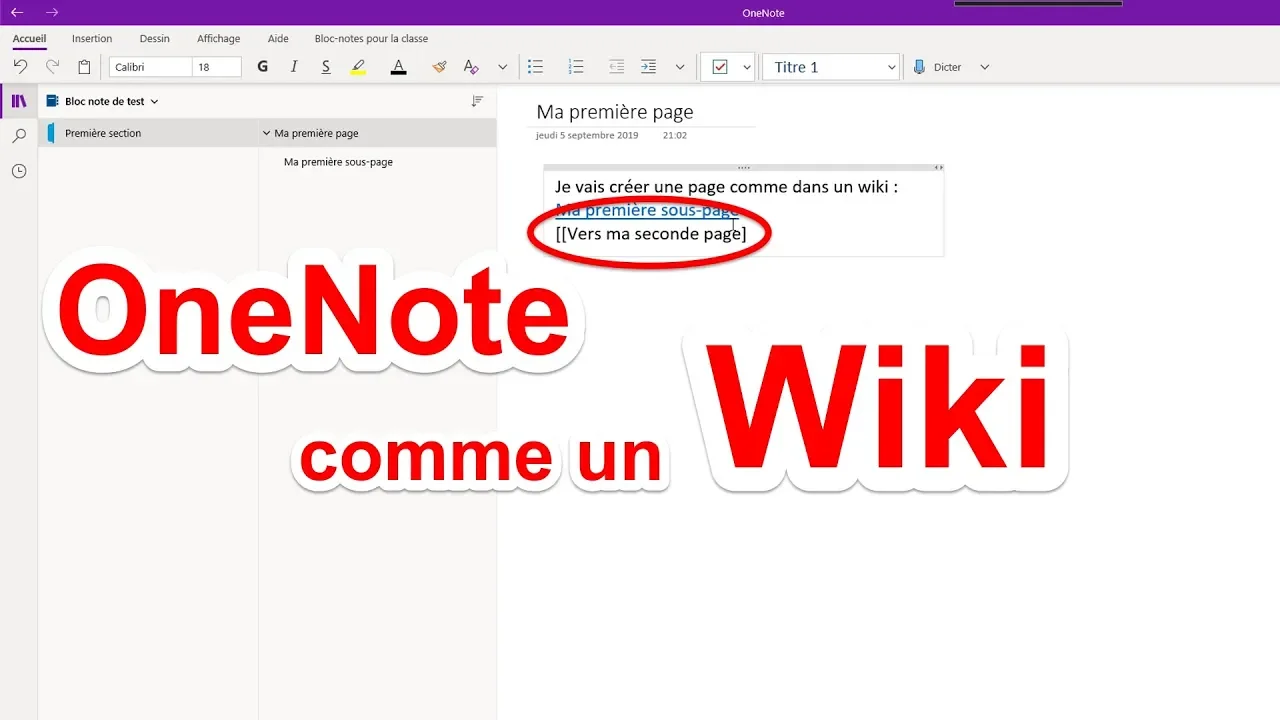This screenshot has height=720, width=1280.
Task: Open recent notes clock icon
Action: click(x=19, y=171)
